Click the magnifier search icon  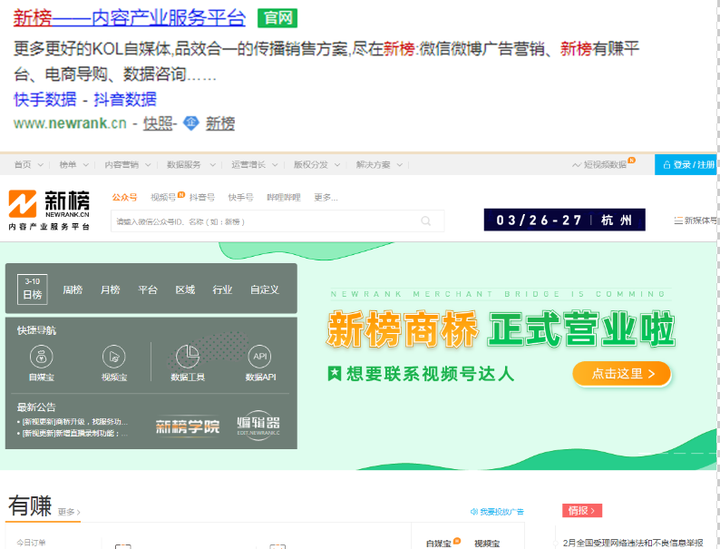tap(426, 221)
